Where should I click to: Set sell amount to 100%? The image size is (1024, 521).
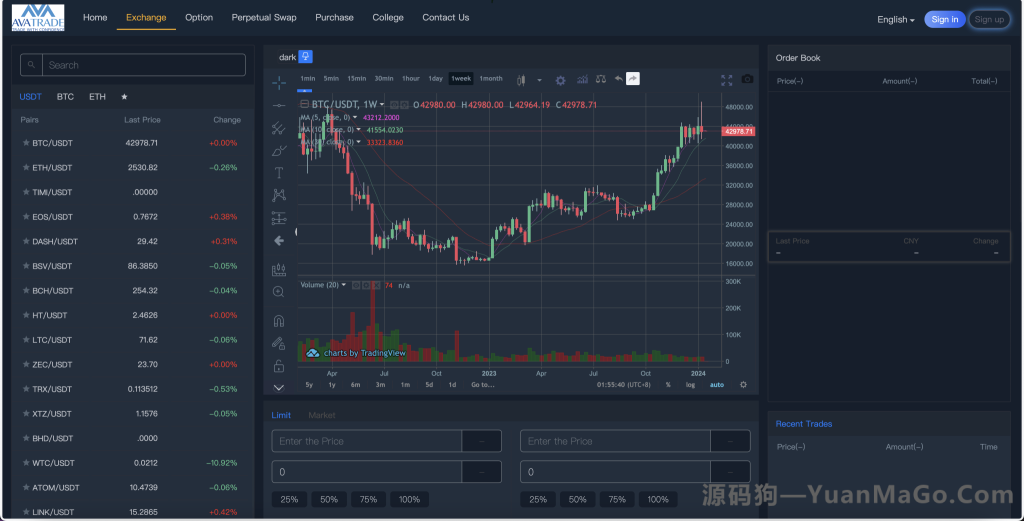(x=658, y=499)
